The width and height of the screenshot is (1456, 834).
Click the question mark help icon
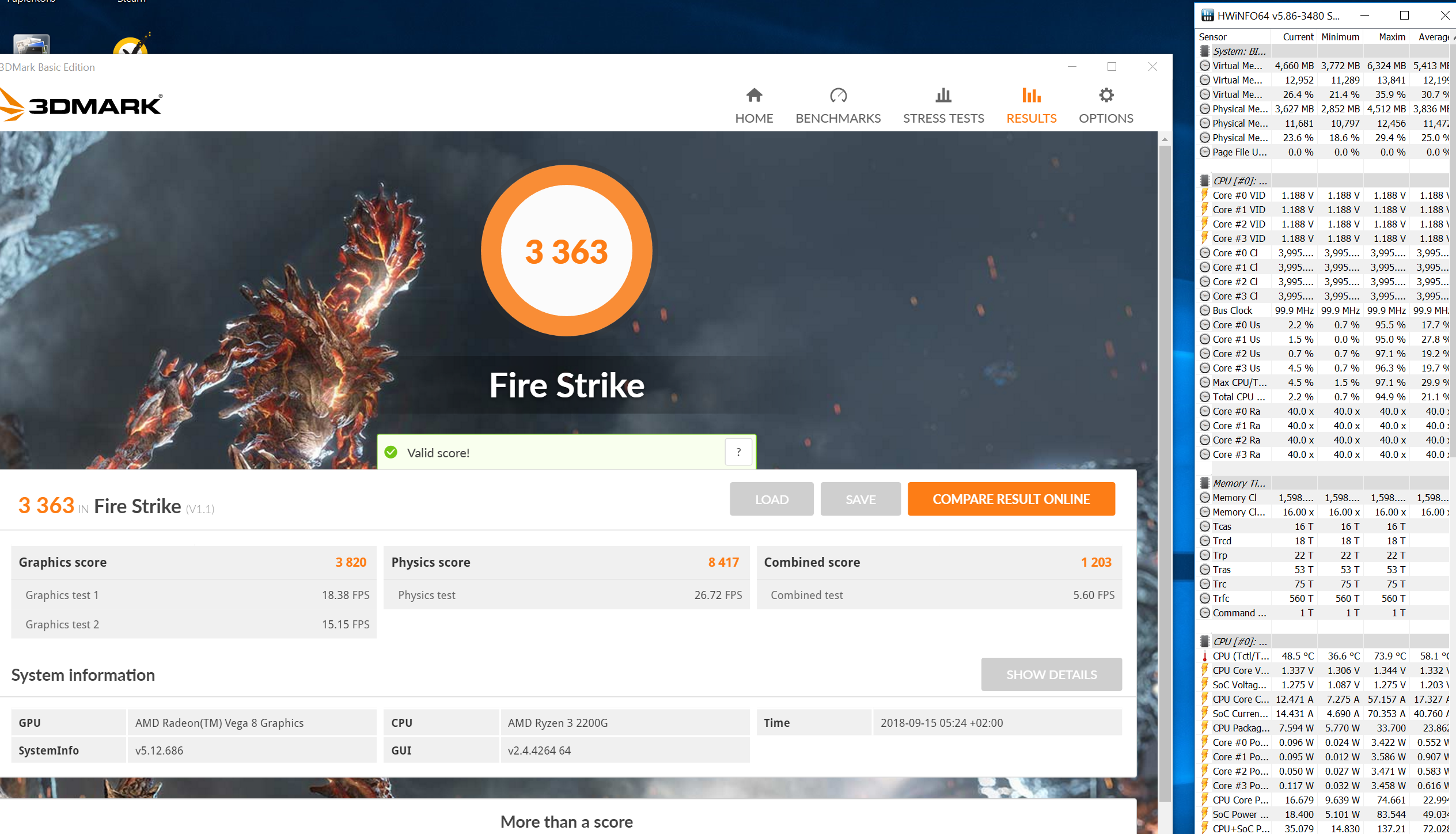(x=738, y=453)
